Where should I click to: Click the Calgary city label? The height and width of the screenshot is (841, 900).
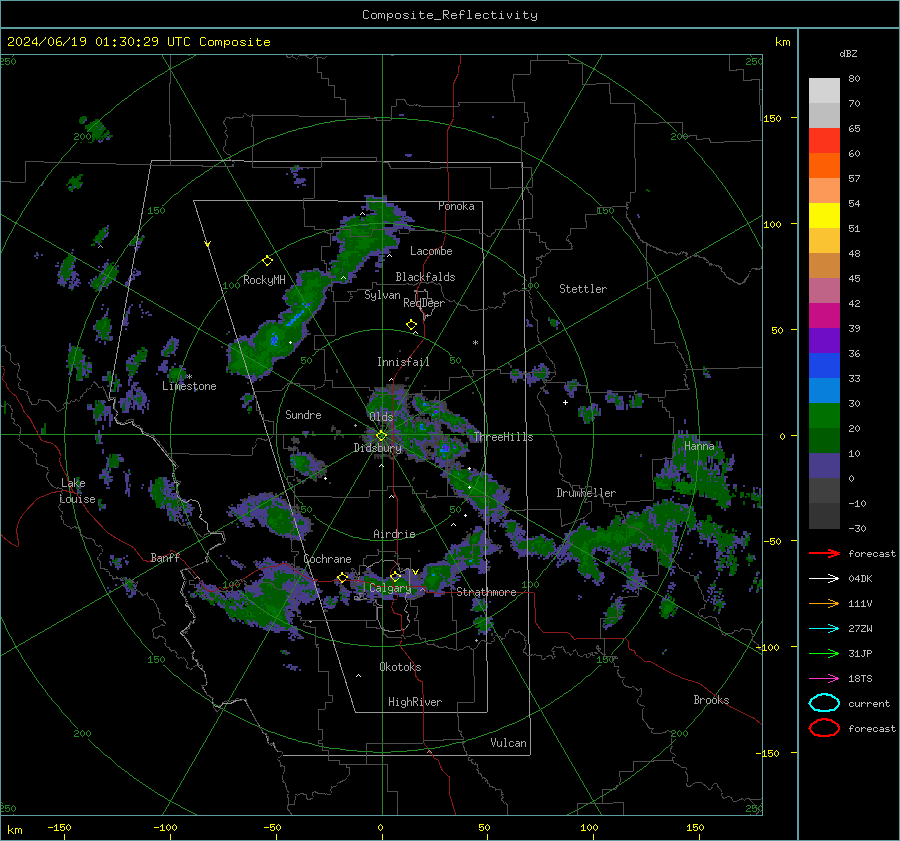point(390,588)
